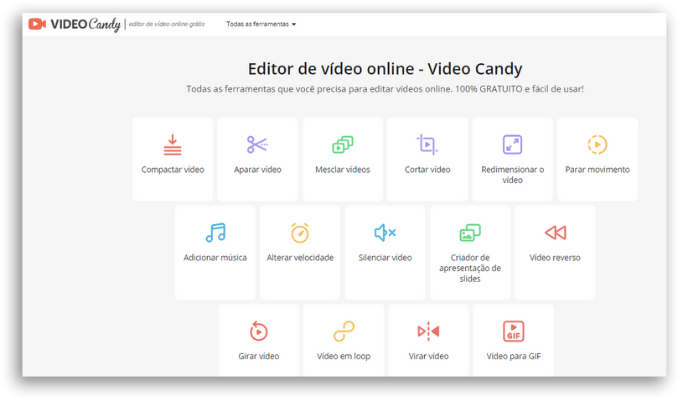Click the Silenciar vídeo muted speaker icon

(x=385, y=233)
